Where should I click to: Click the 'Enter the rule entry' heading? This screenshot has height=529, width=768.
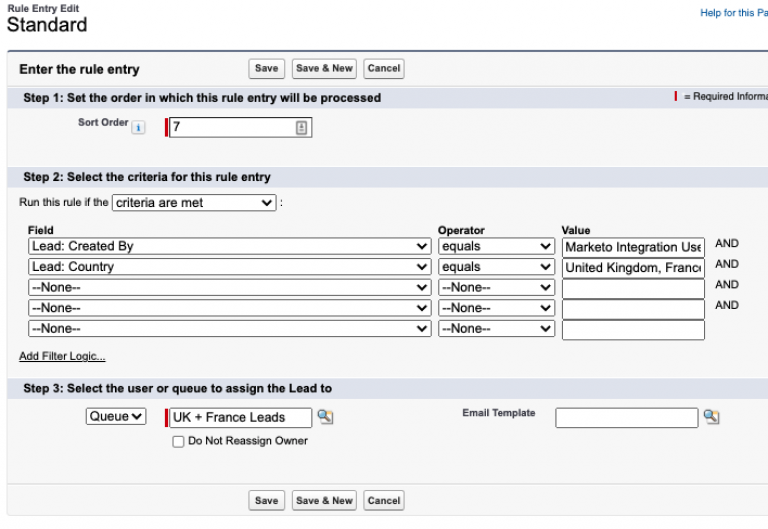(79, 69)
